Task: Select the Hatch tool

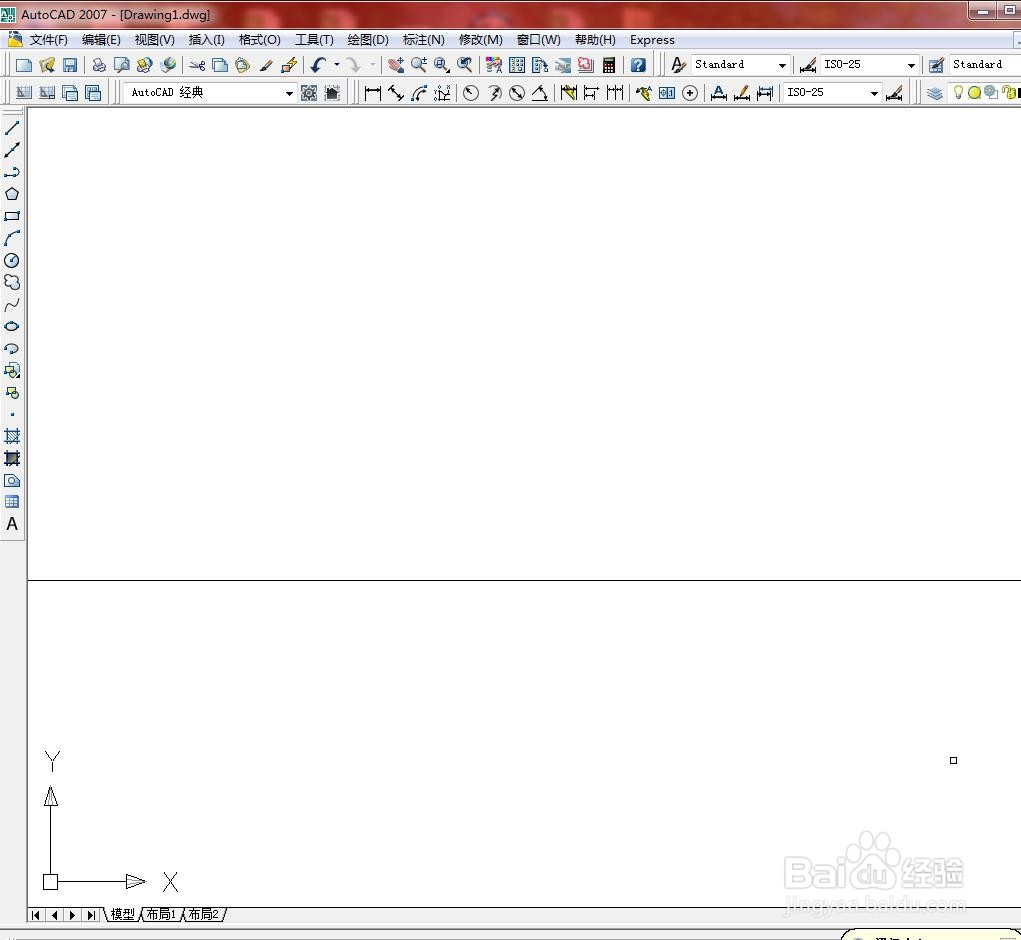Action: click(x=12, y=436)
